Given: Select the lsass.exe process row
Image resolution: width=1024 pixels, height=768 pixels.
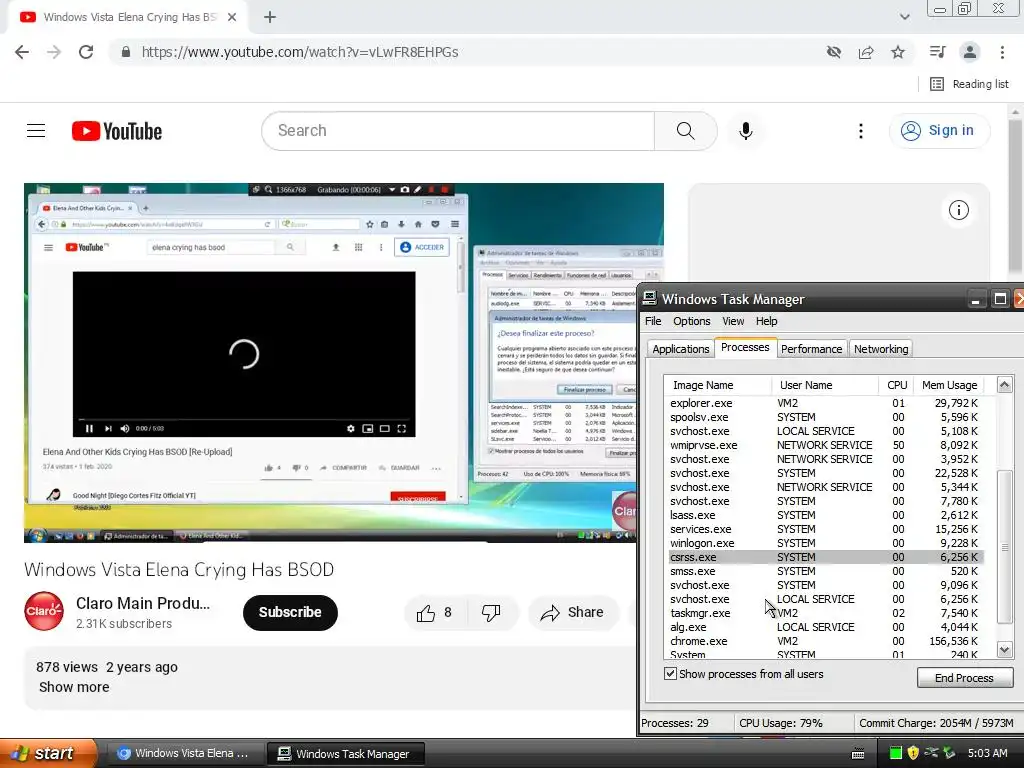Looking at the screenshot, I should (x=824, y=515).
